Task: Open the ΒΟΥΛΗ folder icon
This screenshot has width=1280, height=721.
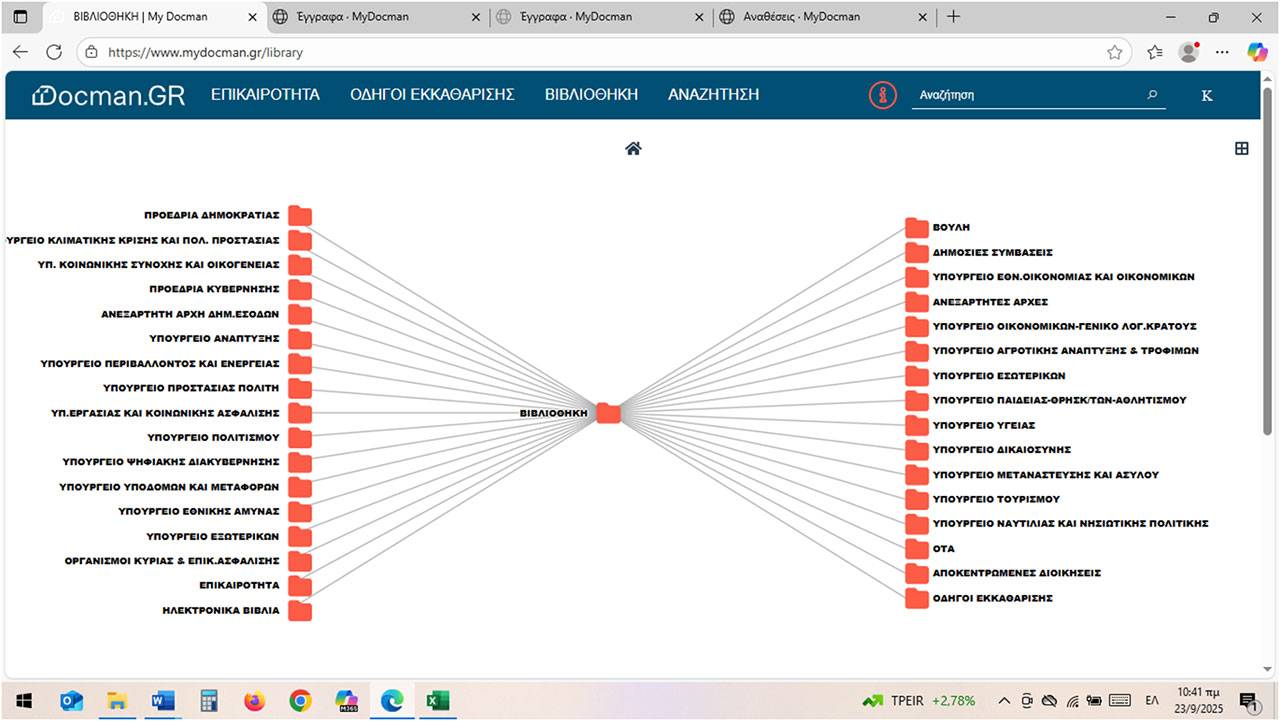Action: (x=916, y=228)
